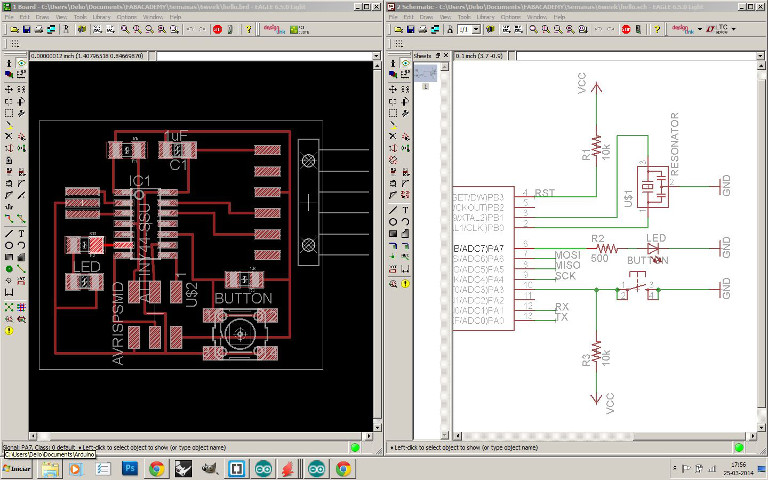Select the Text tool in the Board palette
This screenshot has width=768, height=480.
click(21, 234)
